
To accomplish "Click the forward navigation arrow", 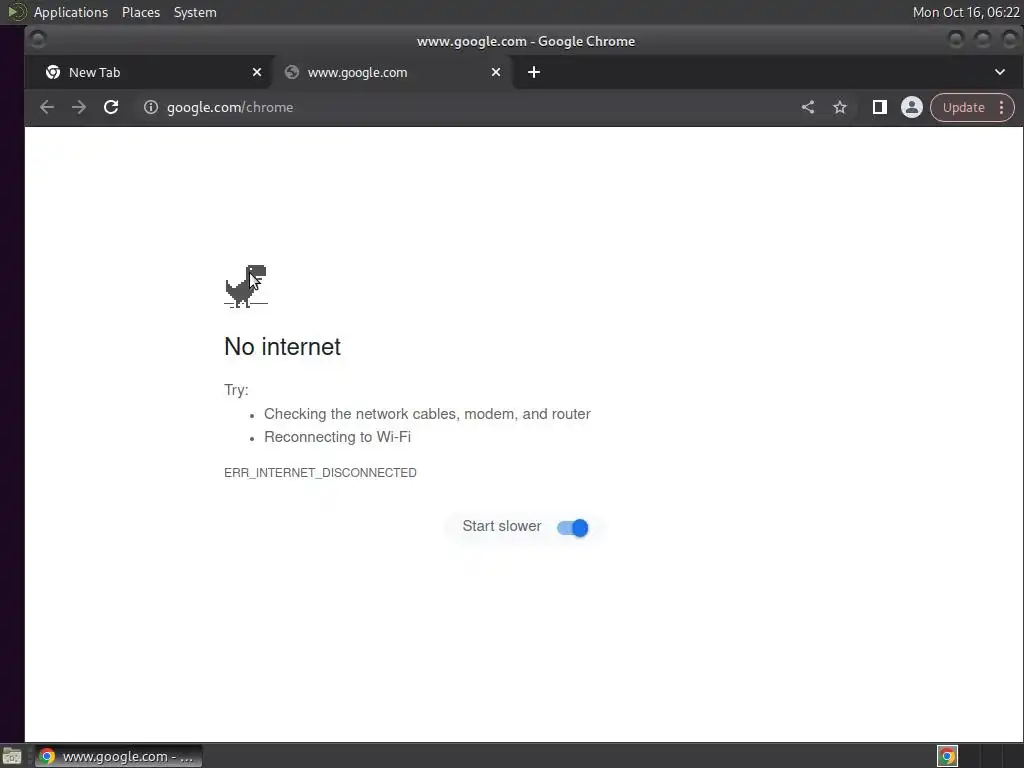I will (x=79, y=107).
